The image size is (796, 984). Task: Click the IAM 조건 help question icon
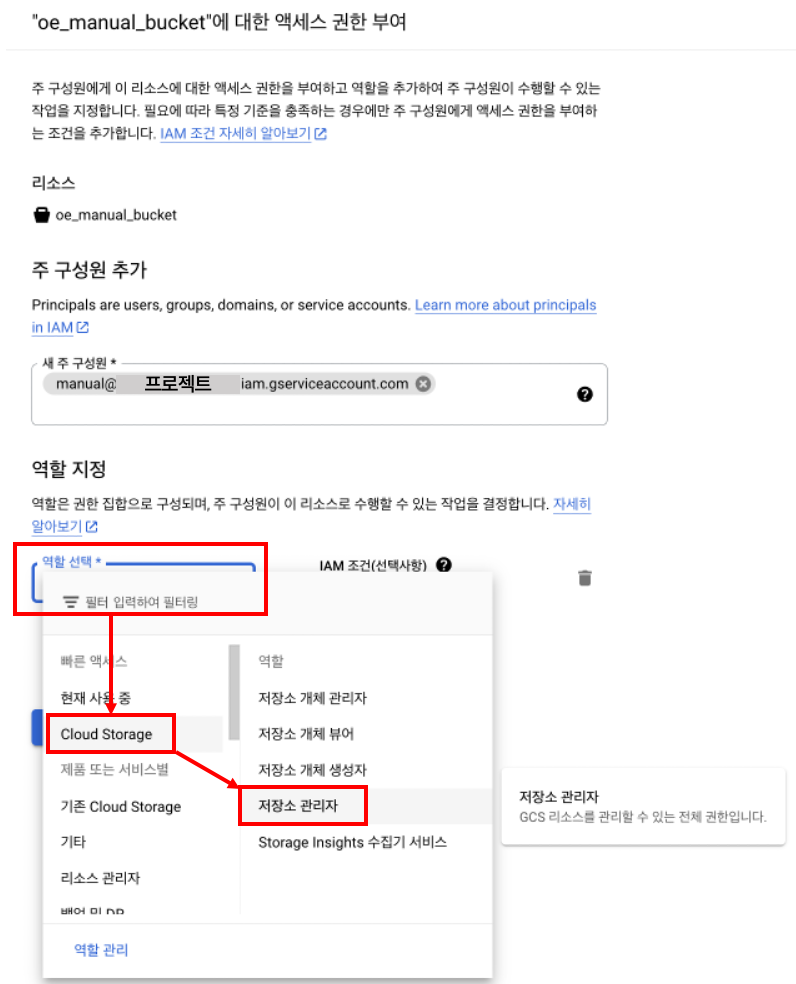[444, 565]
